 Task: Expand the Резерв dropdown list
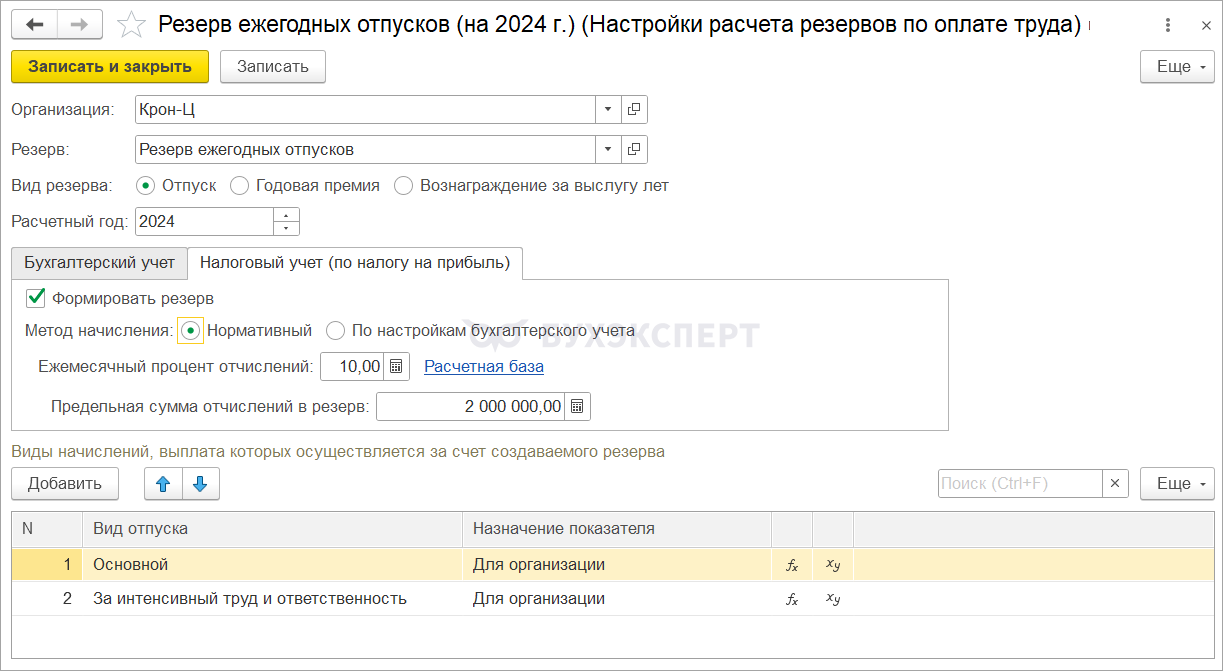tap(608, 150)
